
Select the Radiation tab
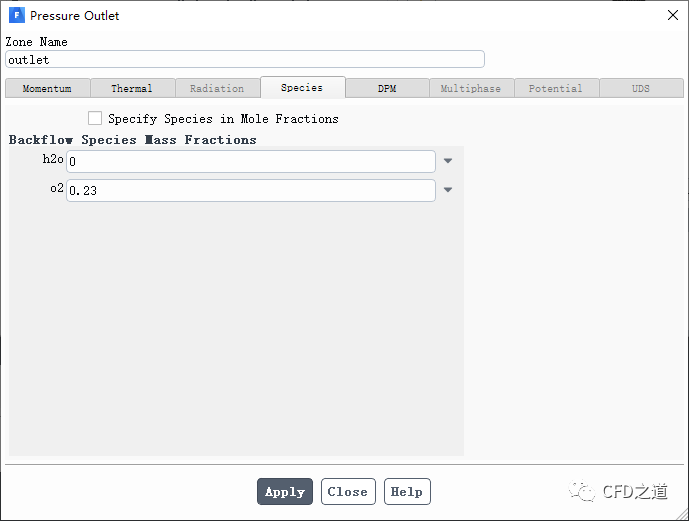point(217,88)
